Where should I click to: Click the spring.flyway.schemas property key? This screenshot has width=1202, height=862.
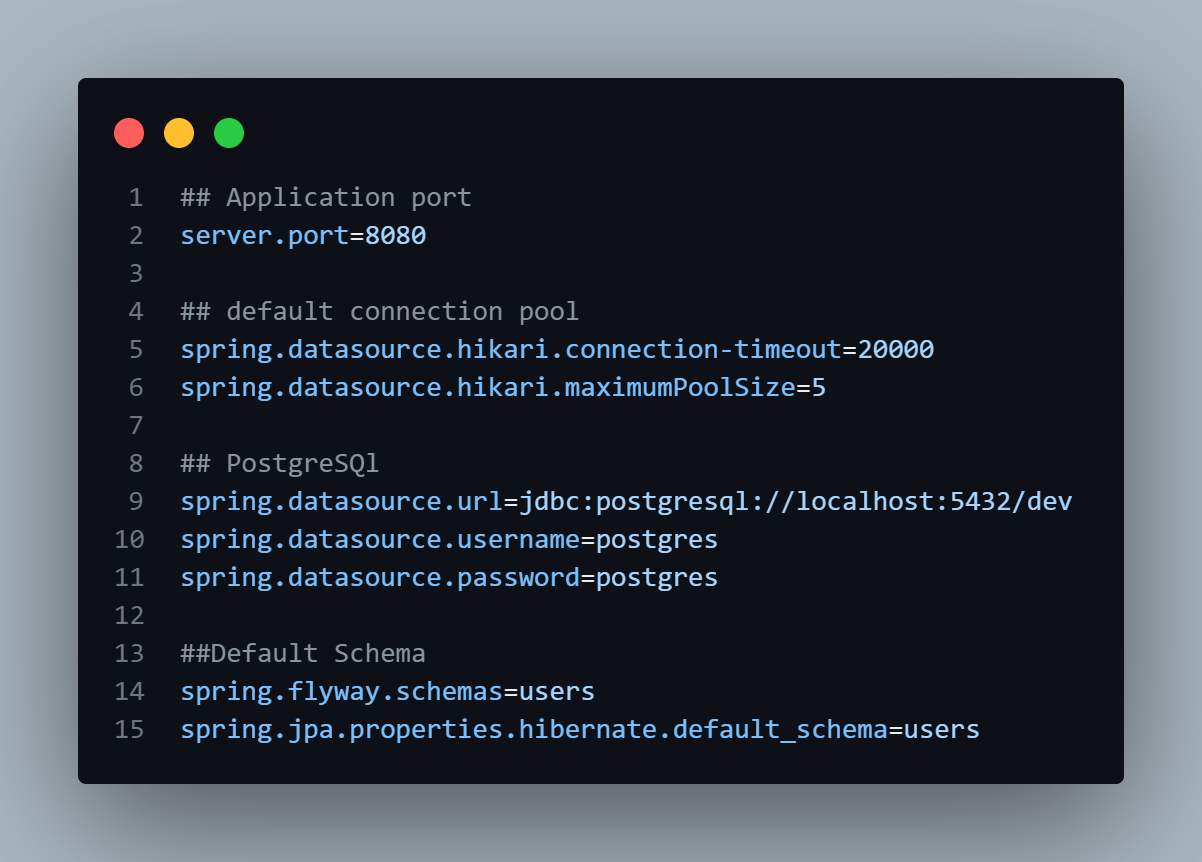[341, 691]
